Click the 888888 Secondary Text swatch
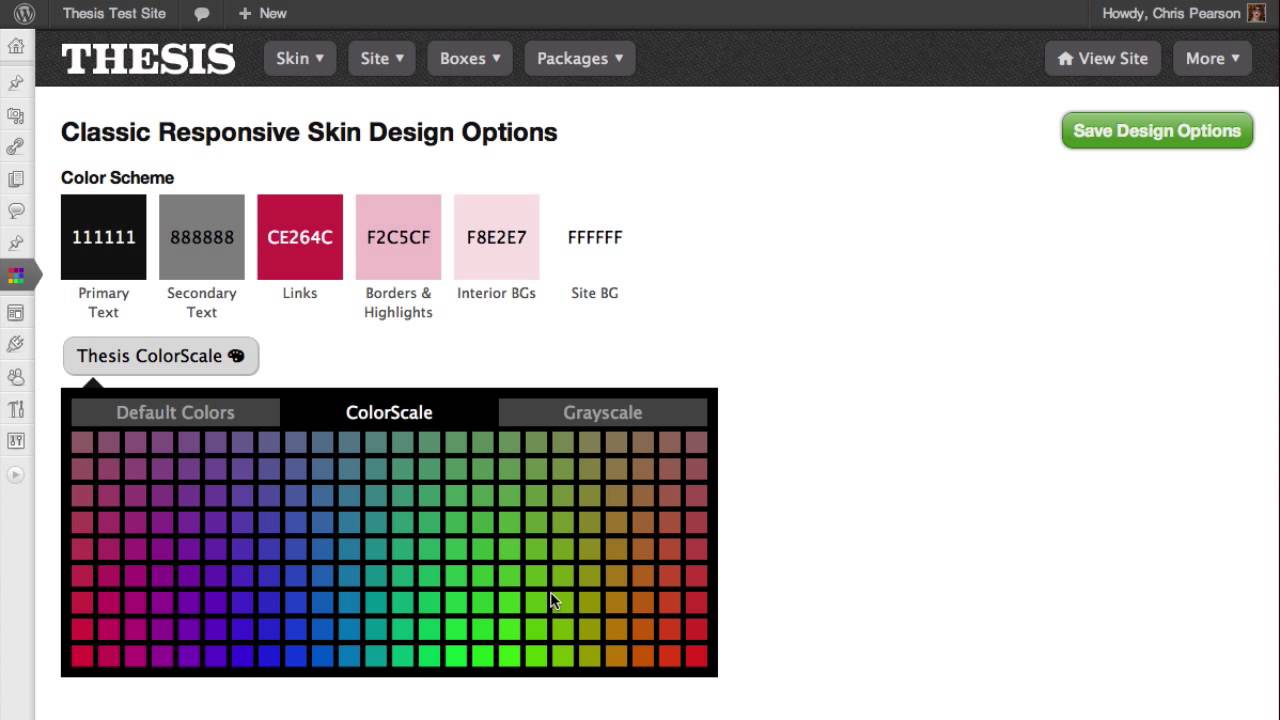The image size is (1280, 720). tap(202, 237)
